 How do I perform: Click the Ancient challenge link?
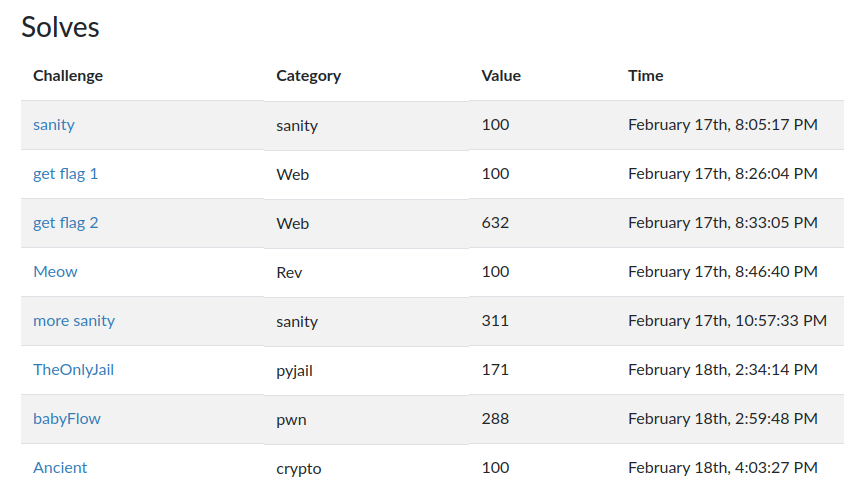60,468
